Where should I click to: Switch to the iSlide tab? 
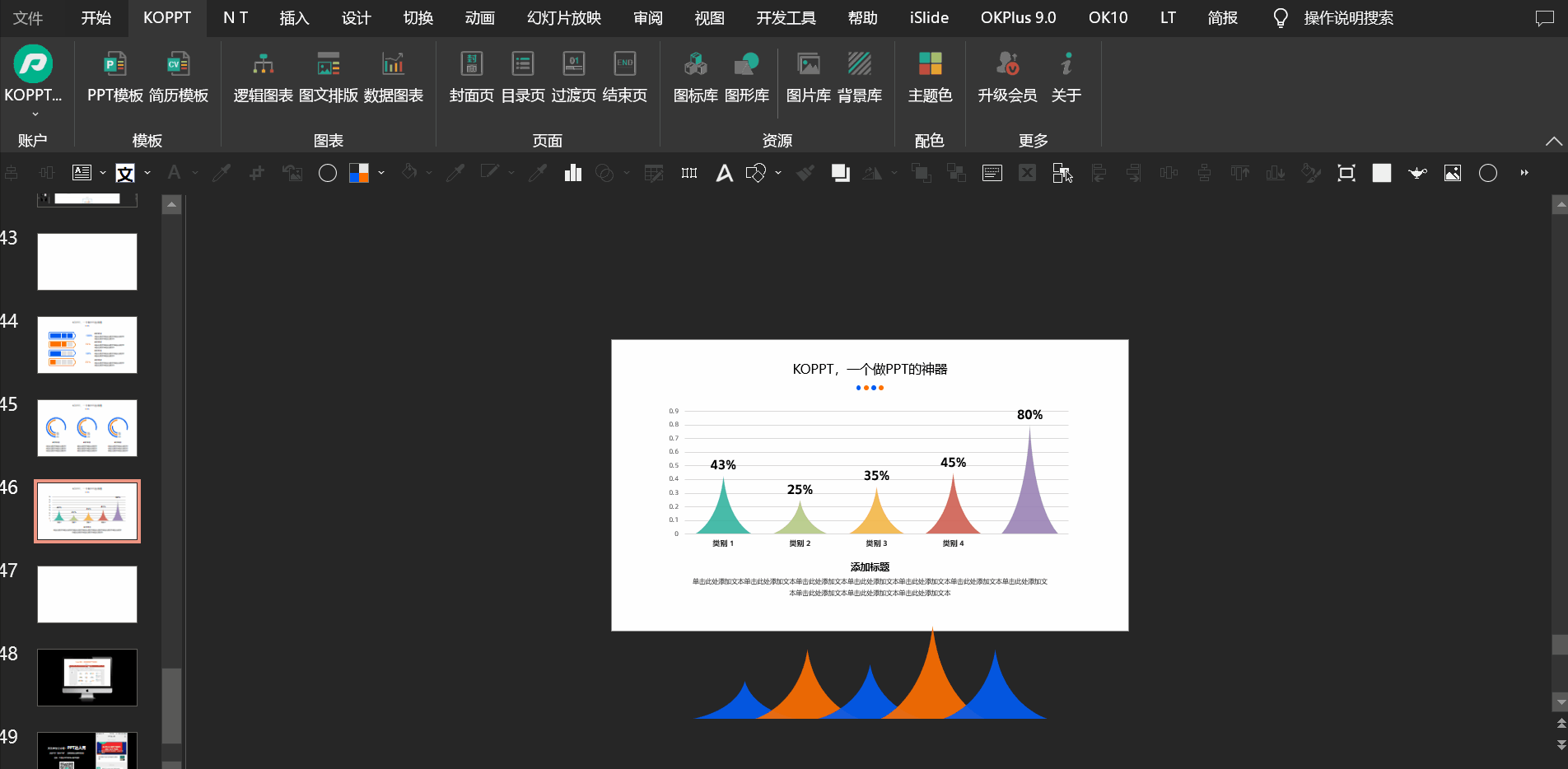click(929, 18)
